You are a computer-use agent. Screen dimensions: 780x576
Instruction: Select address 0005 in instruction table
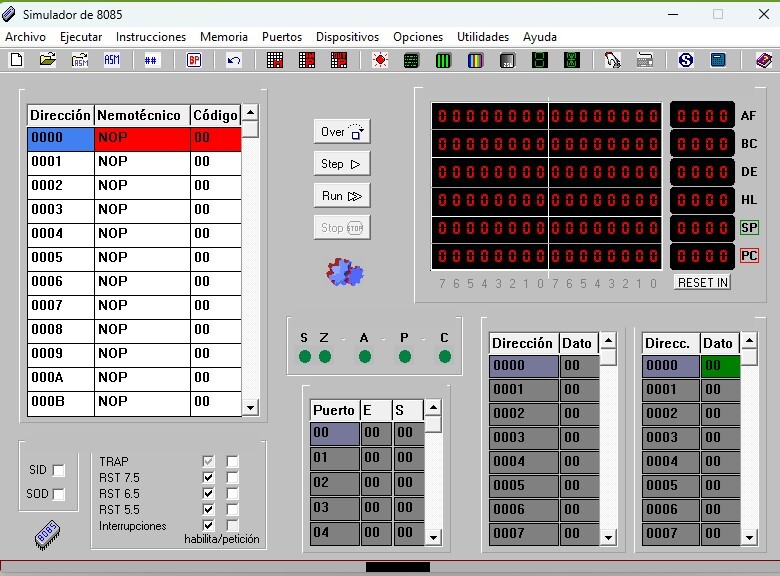pos(61,258)
